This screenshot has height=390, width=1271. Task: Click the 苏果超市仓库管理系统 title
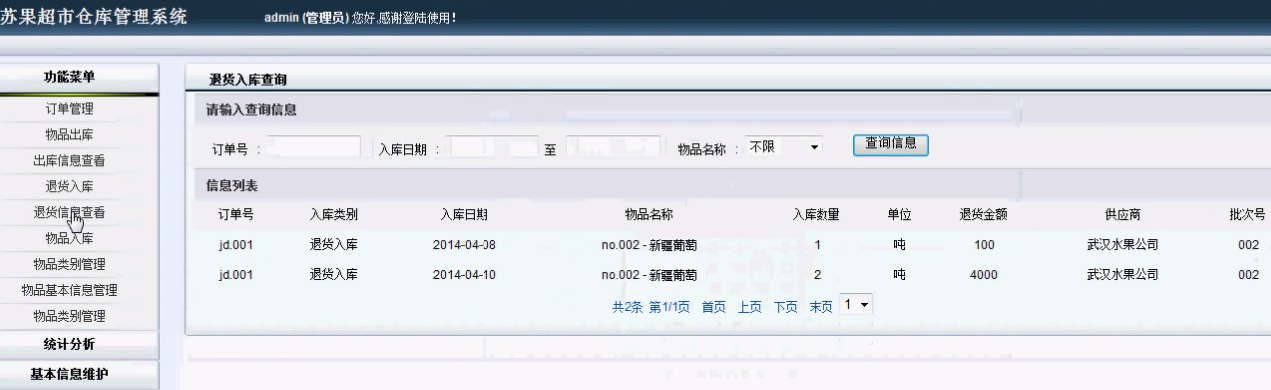click(93, 18)
